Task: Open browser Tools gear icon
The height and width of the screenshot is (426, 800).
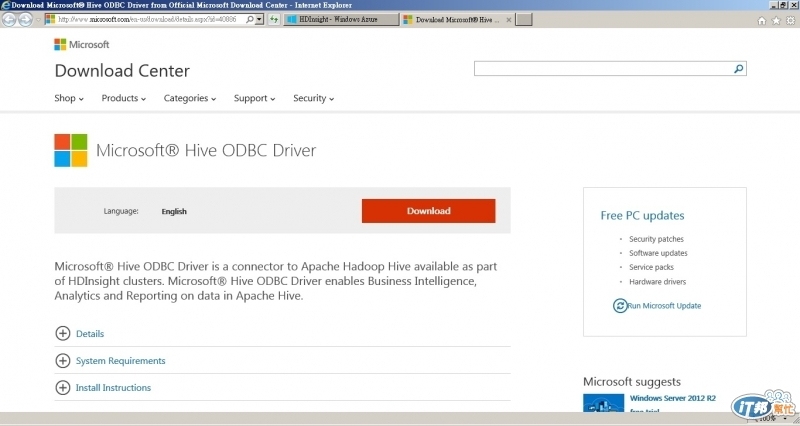Action: point(790,20)
